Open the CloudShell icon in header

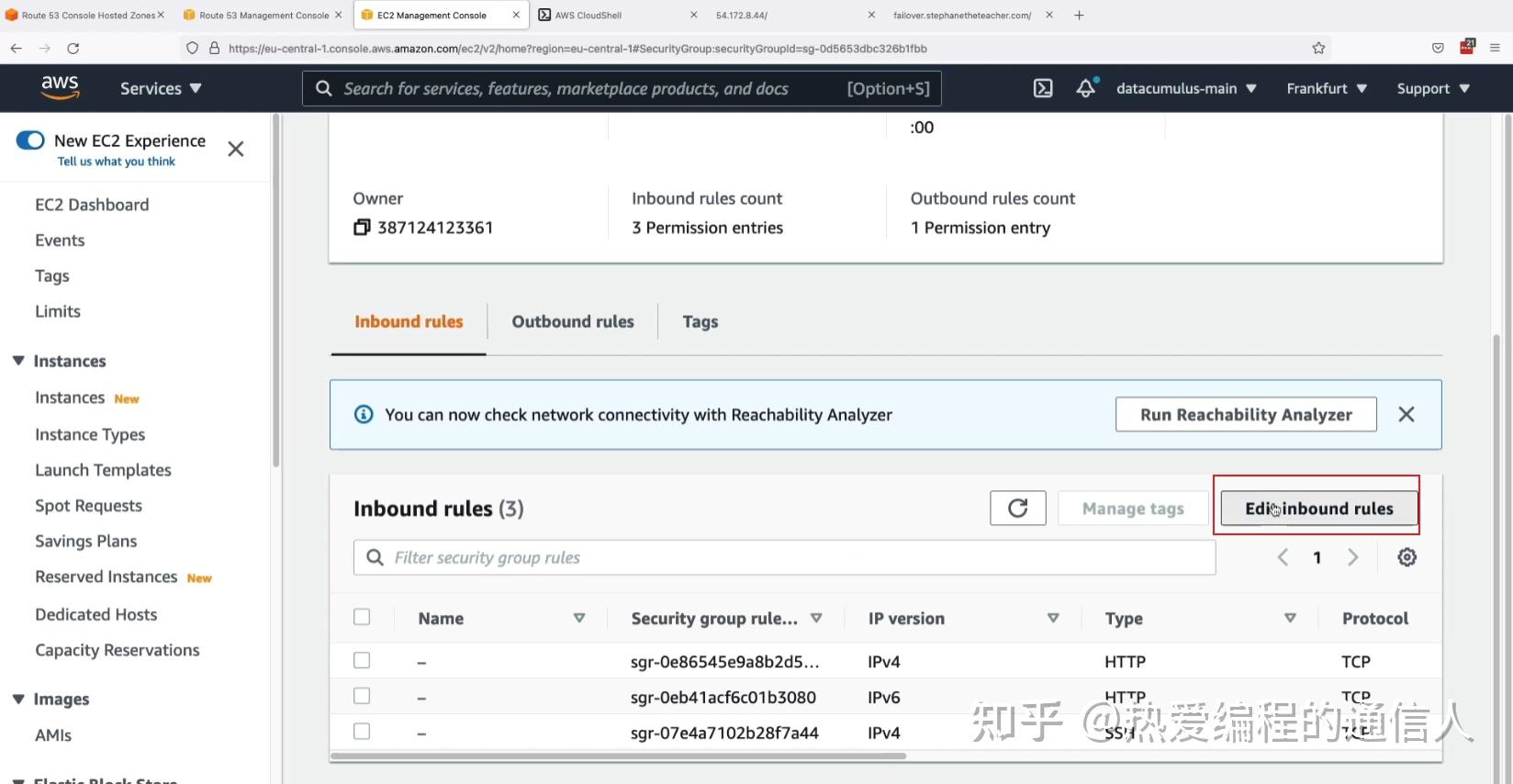1043,88
